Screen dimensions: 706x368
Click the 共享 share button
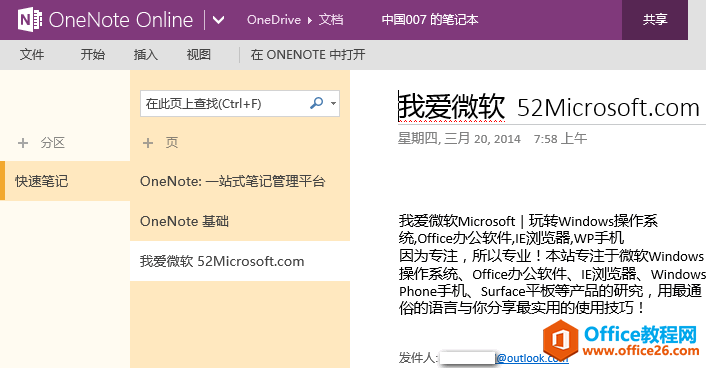[655, 20]
